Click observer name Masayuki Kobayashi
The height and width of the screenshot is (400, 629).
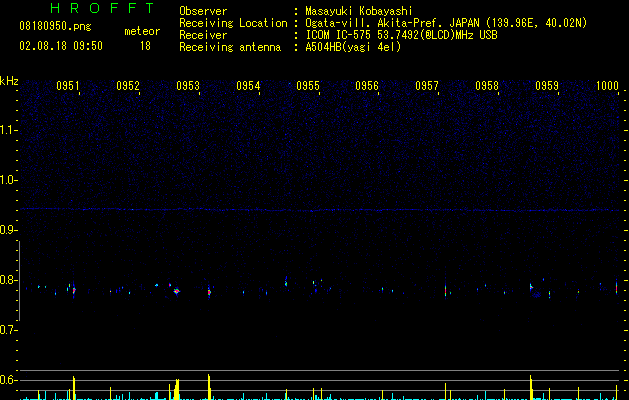pos(359,11)
